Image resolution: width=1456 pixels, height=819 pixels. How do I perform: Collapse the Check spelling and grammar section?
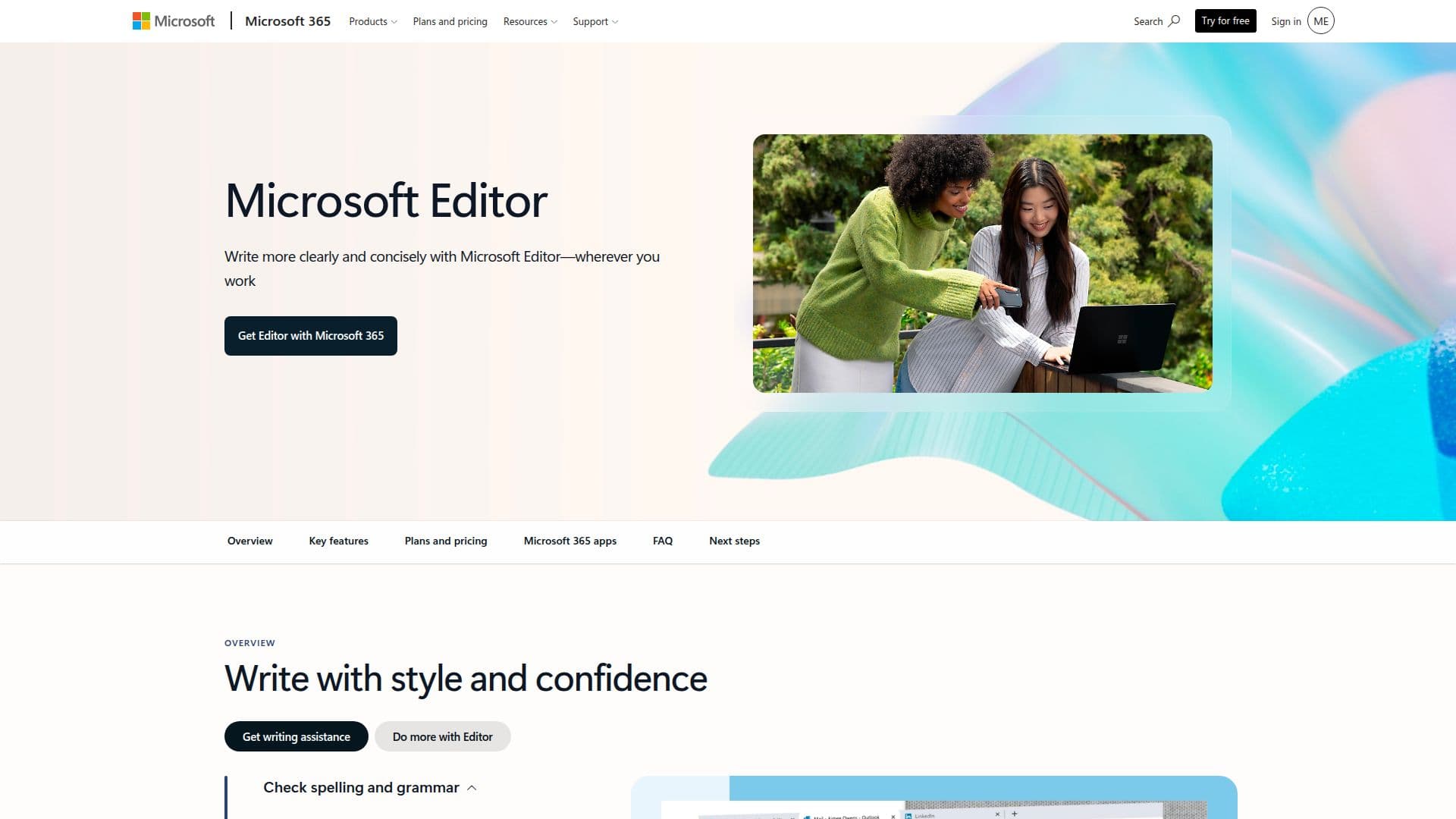pos(370,787)
